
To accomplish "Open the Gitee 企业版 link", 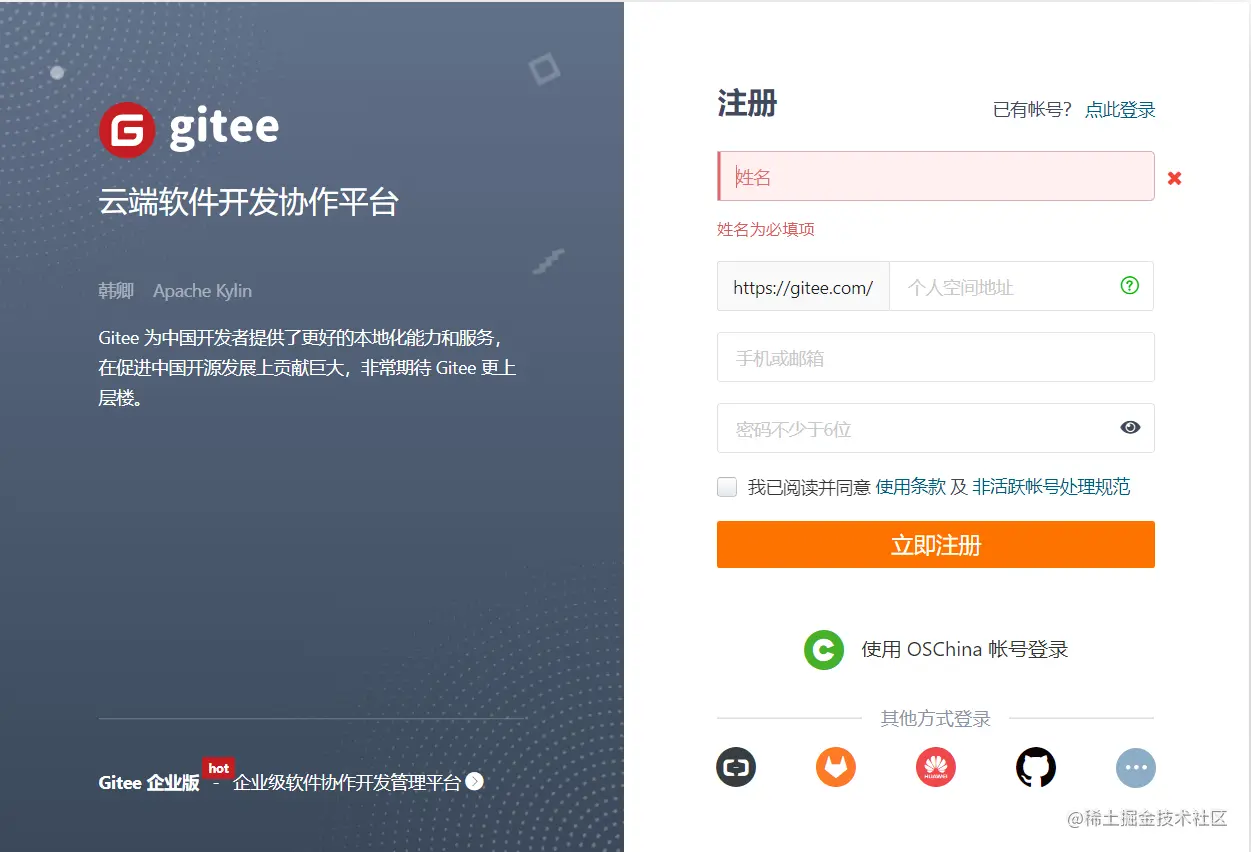I will [x=149, y=783].
